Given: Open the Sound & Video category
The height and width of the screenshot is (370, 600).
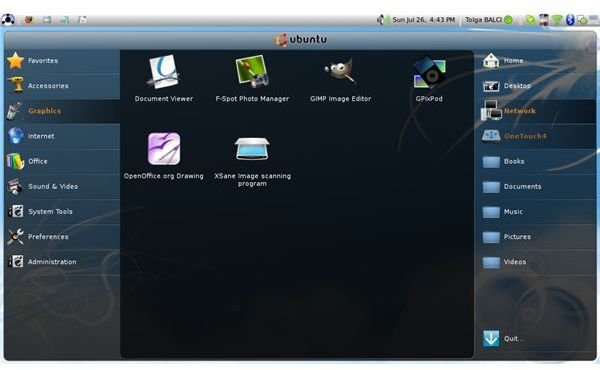Looking at the screenshot, I should 62,186.
